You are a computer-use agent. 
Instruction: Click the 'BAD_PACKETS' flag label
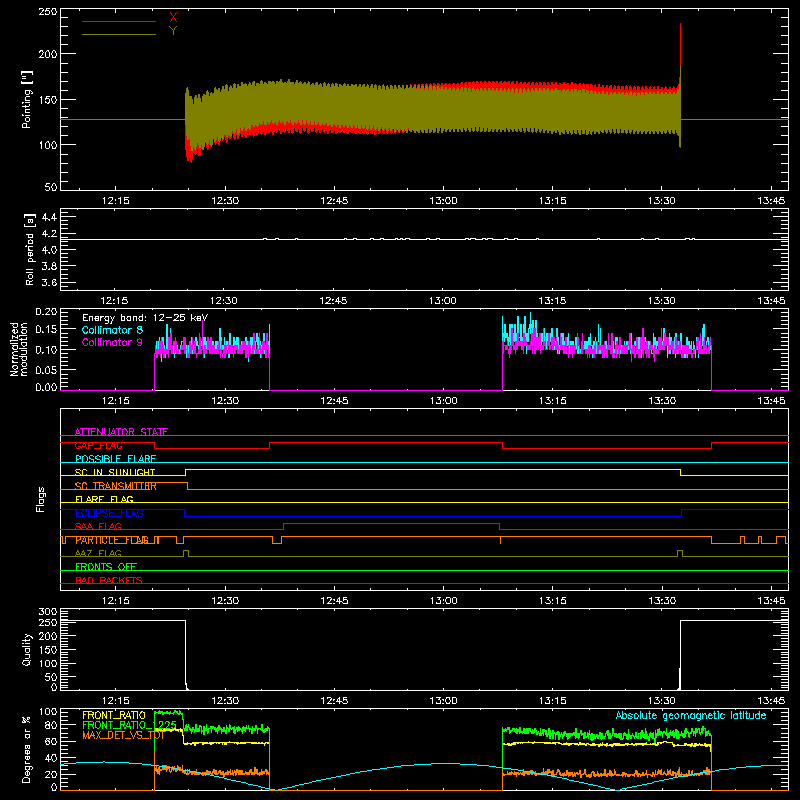pos(109,580)
